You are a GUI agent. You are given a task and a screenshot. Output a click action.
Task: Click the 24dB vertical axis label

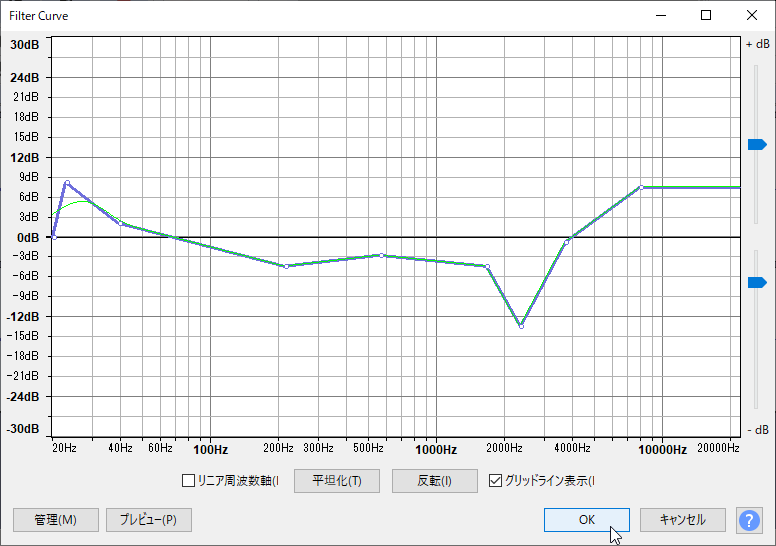click(x=24, y=78)
